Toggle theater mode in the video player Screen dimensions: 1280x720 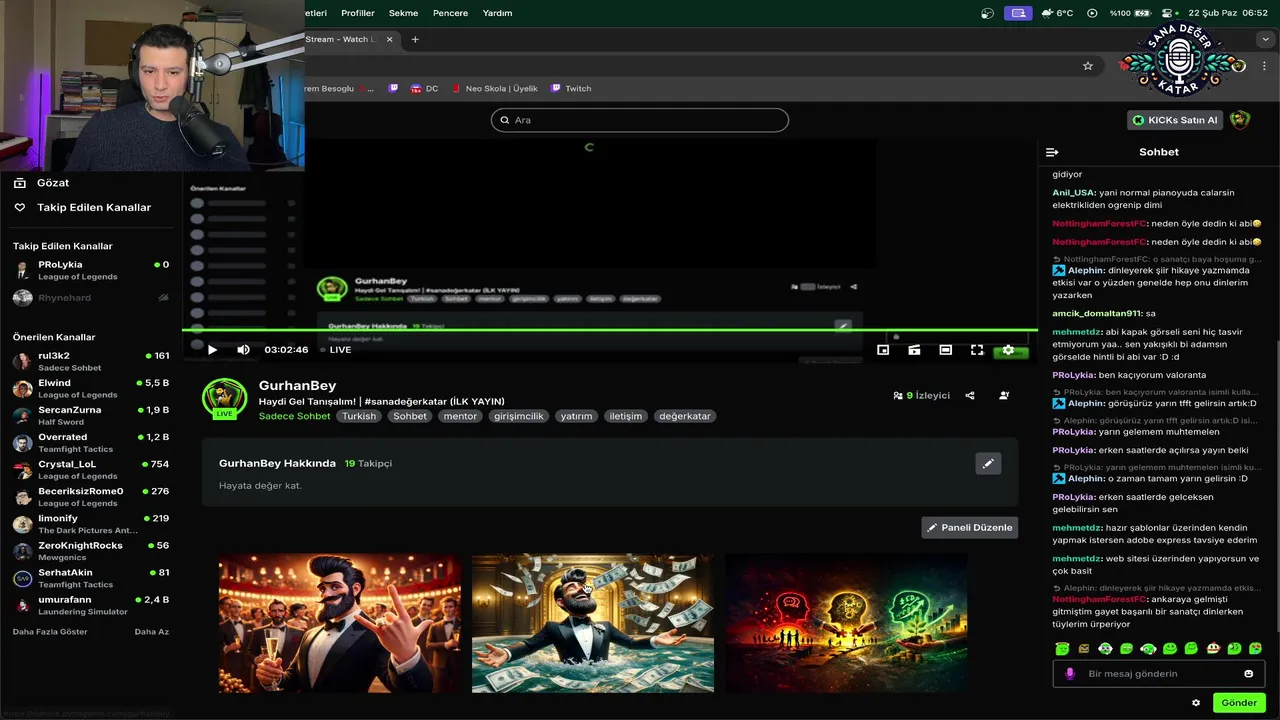click(x=945, y=350)
